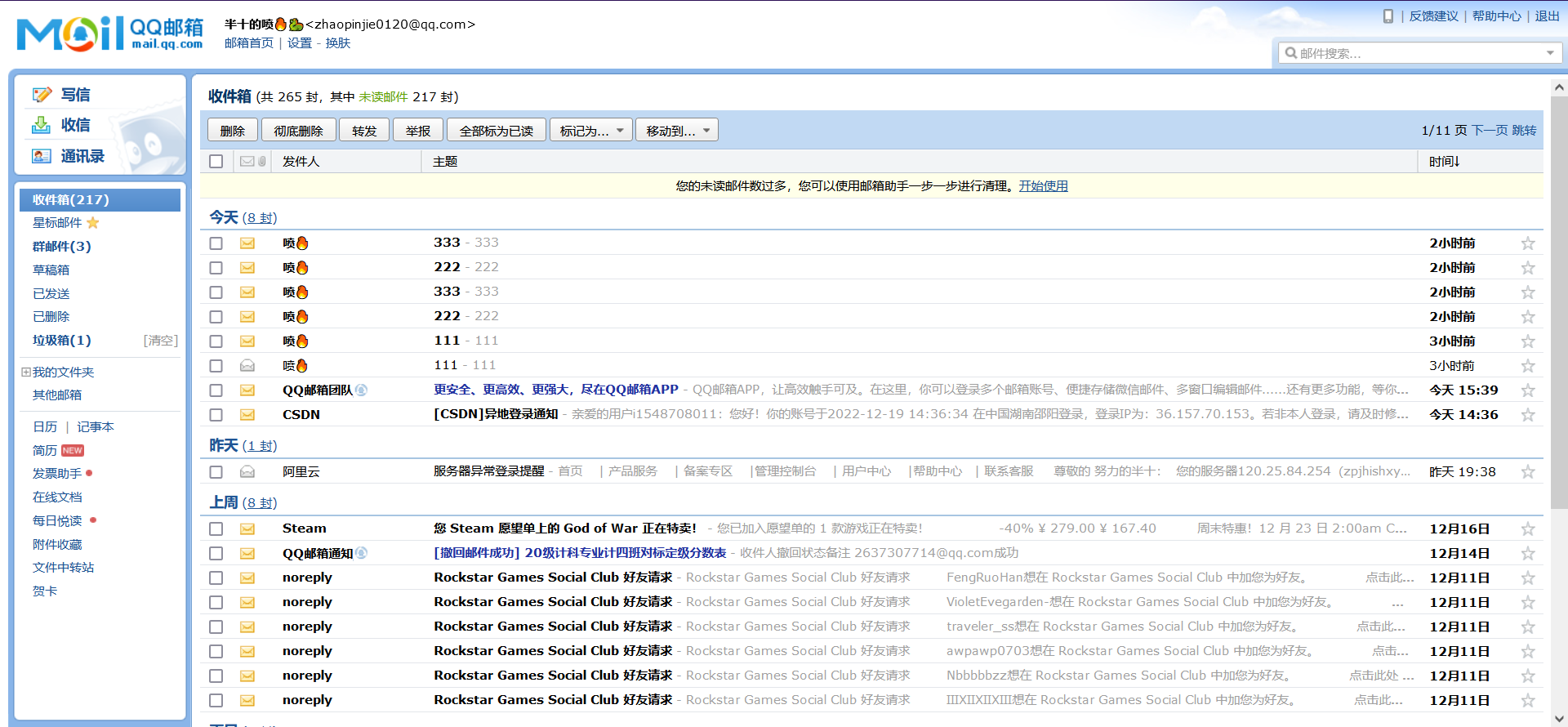Screen dimensions: 1568x727
Task: Tick the select-all checkbox in header
Action: coord(216,161)
